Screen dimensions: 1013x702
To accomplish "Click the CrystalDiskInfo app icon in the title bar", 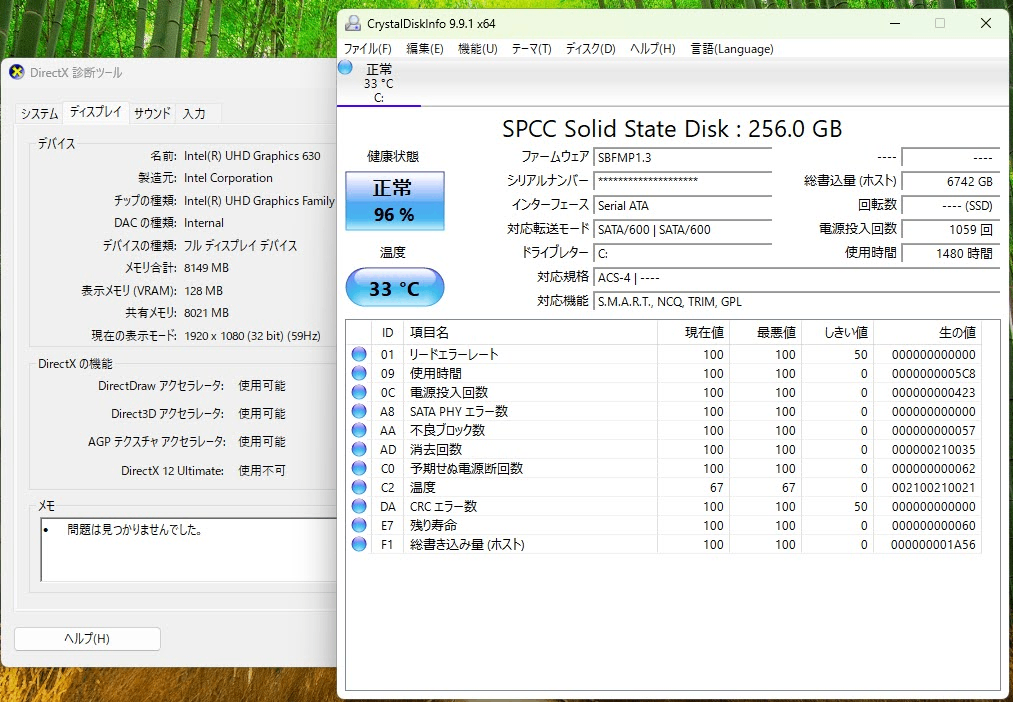I will click(353, 24).
